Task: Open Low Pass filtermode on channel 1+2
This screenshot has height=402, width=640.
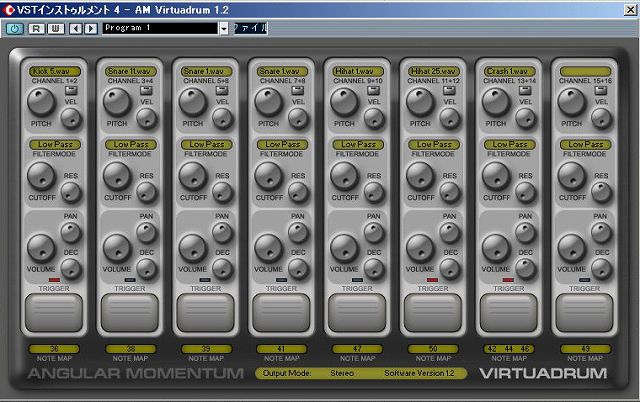Action: click(x=55, y=144)
